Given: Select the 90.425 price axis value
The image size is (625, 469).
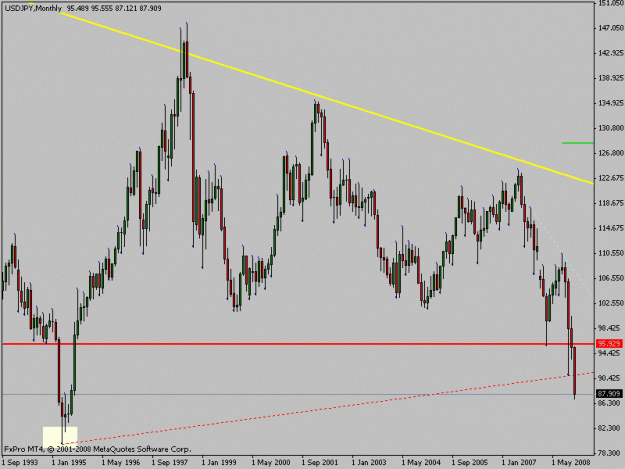Looking at the screenshot, I should click(x=610, y=378).
